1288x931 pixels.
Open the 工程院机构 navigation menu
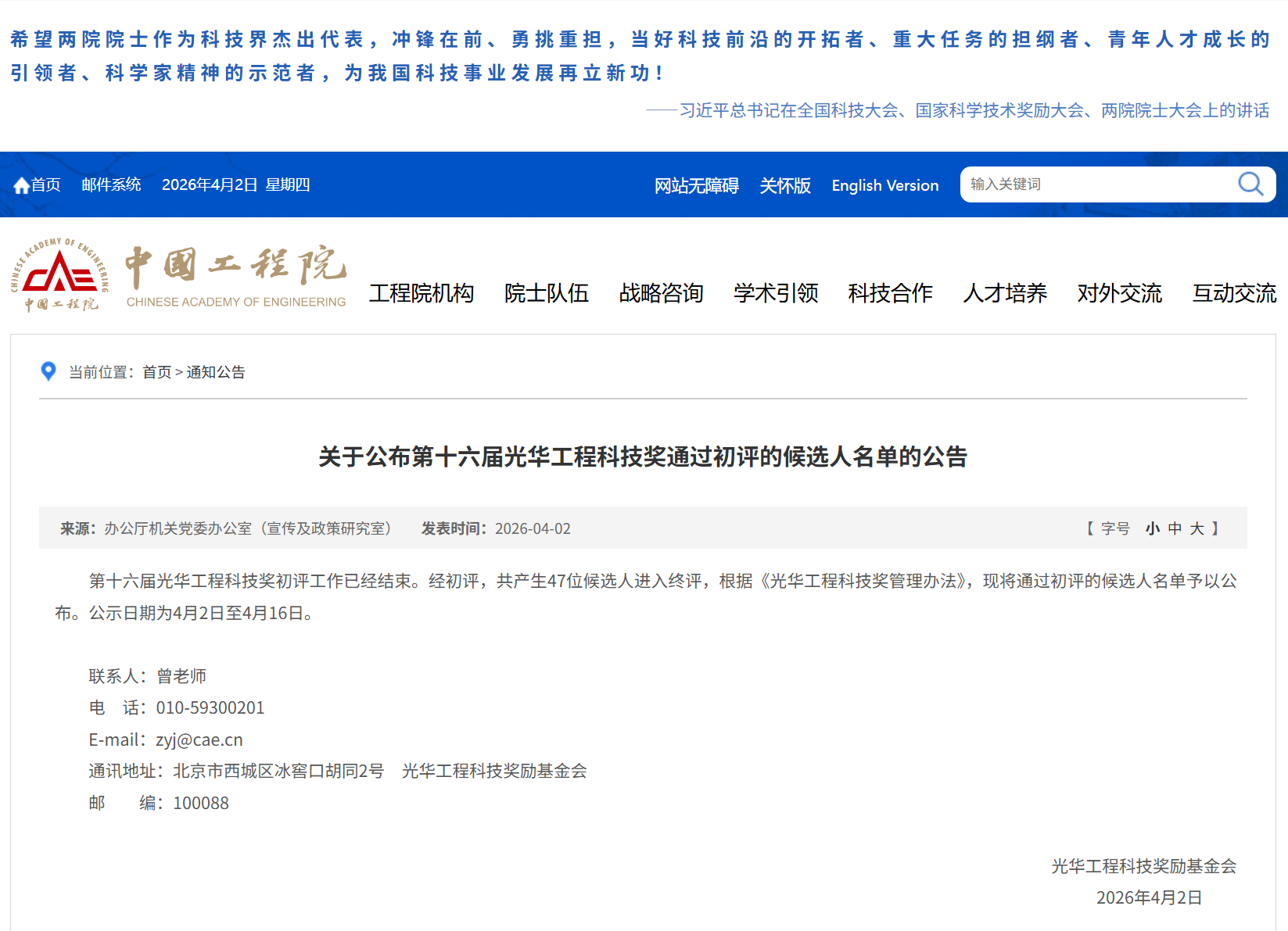[x=422, y=293]
